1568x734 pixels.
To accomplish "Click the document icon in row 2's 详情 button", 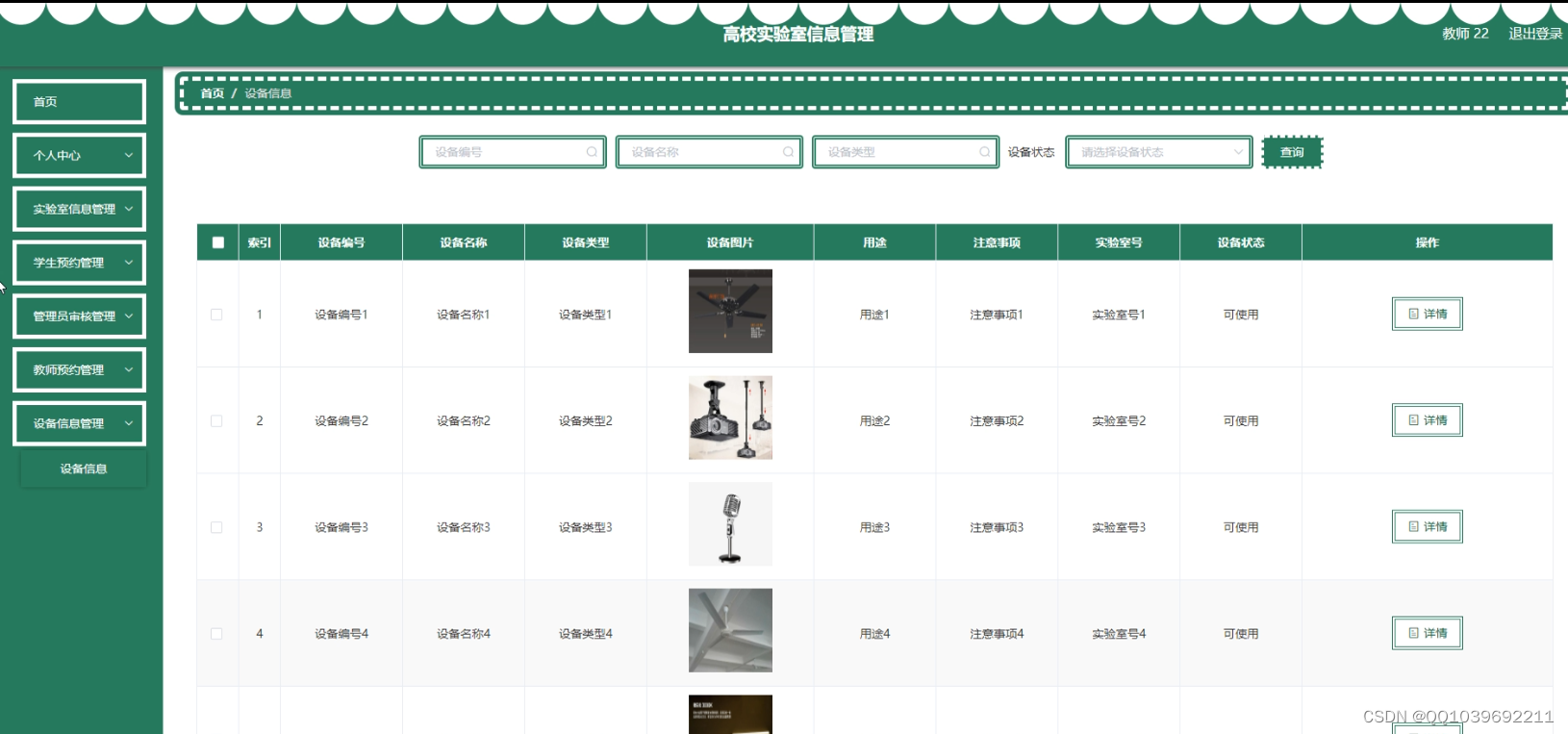I will (1413, 420).
